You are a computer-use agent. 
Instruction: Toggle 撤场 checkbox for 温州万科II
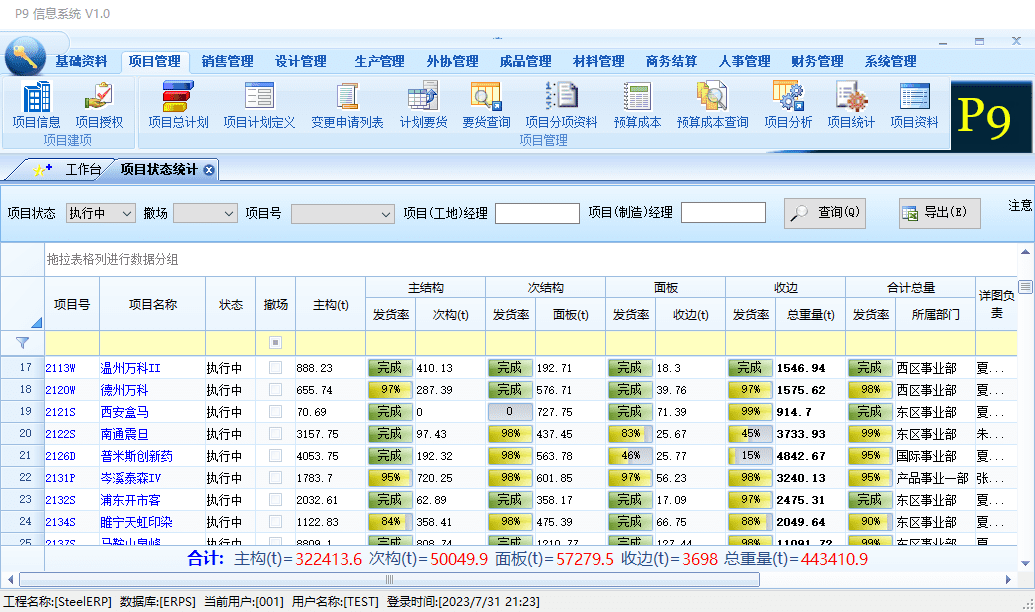pyautogui.click(x=275, y=368)
